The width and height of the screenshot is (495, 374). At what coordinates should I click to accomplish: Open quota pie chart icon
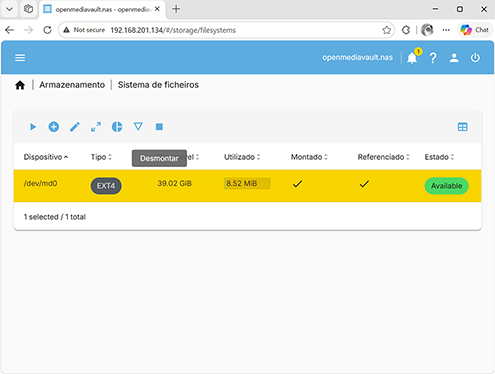pyautogui.click(x=117, y=127)
